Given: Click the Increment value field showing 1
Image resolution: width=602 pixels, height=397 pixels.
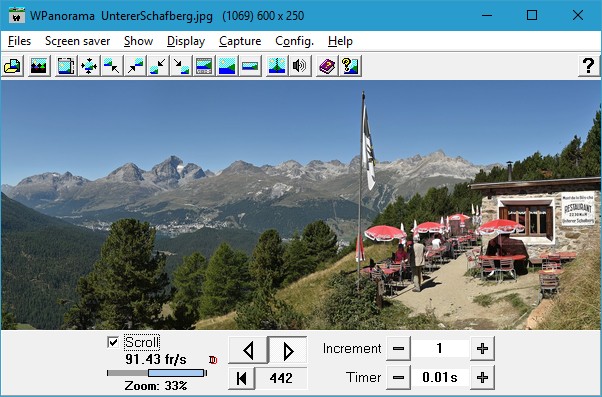Looking at the screenshot, I should (x=440, y=349).
